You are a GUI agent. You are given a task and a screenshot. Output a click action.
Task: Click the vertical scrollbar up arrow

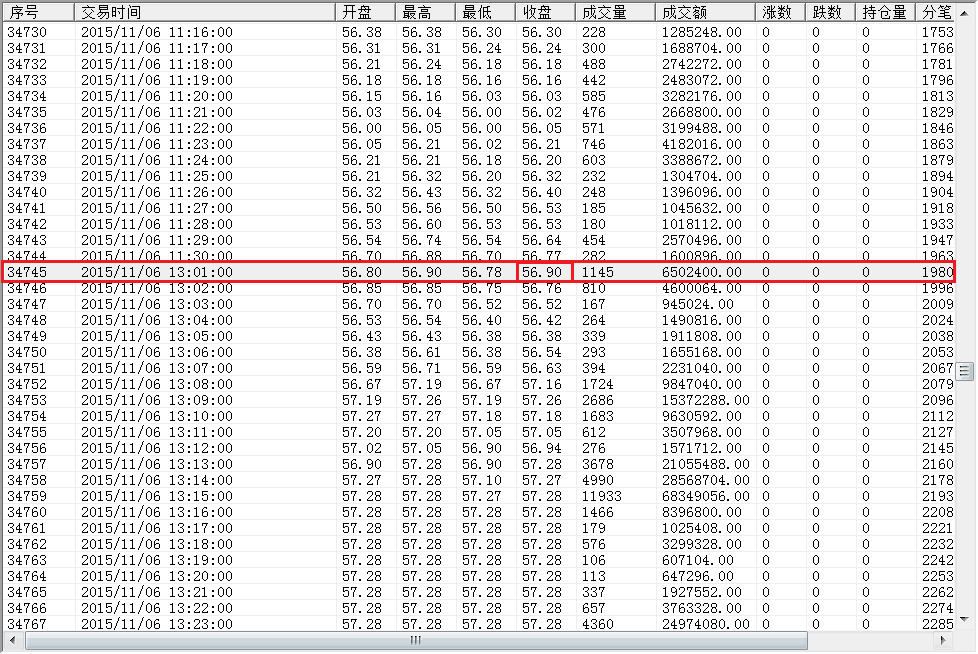(965, 12)
